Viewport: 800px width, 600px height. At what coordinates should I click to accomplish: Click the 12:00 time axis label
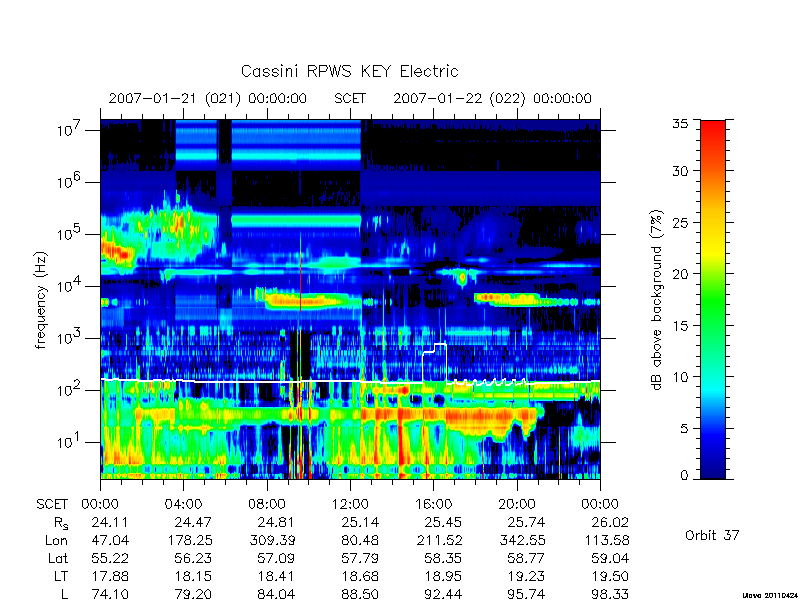pyautogui.click(x=350, y=504)
